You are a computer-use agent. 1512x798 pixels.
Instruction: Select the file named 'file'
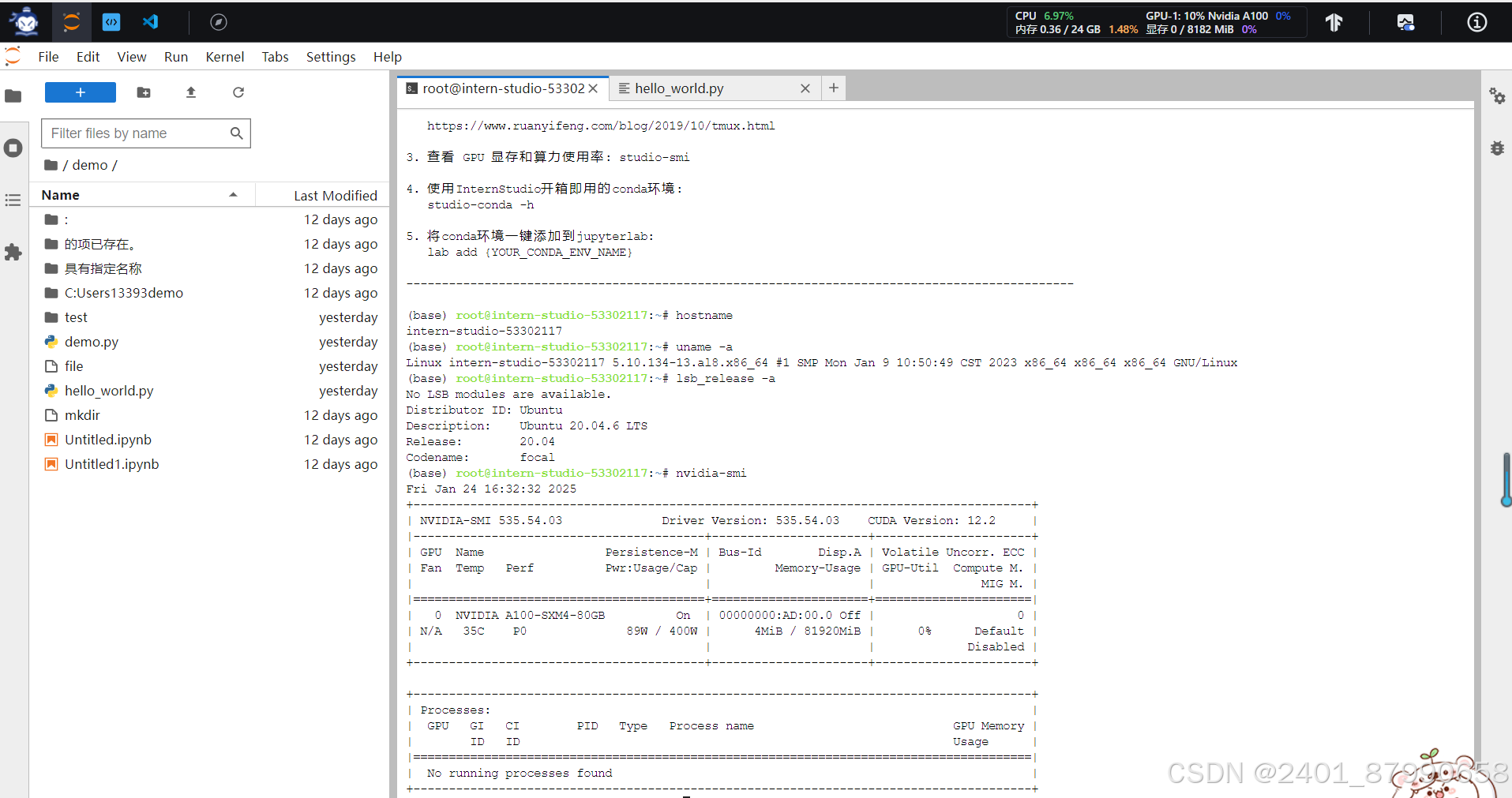coord(210,366)
